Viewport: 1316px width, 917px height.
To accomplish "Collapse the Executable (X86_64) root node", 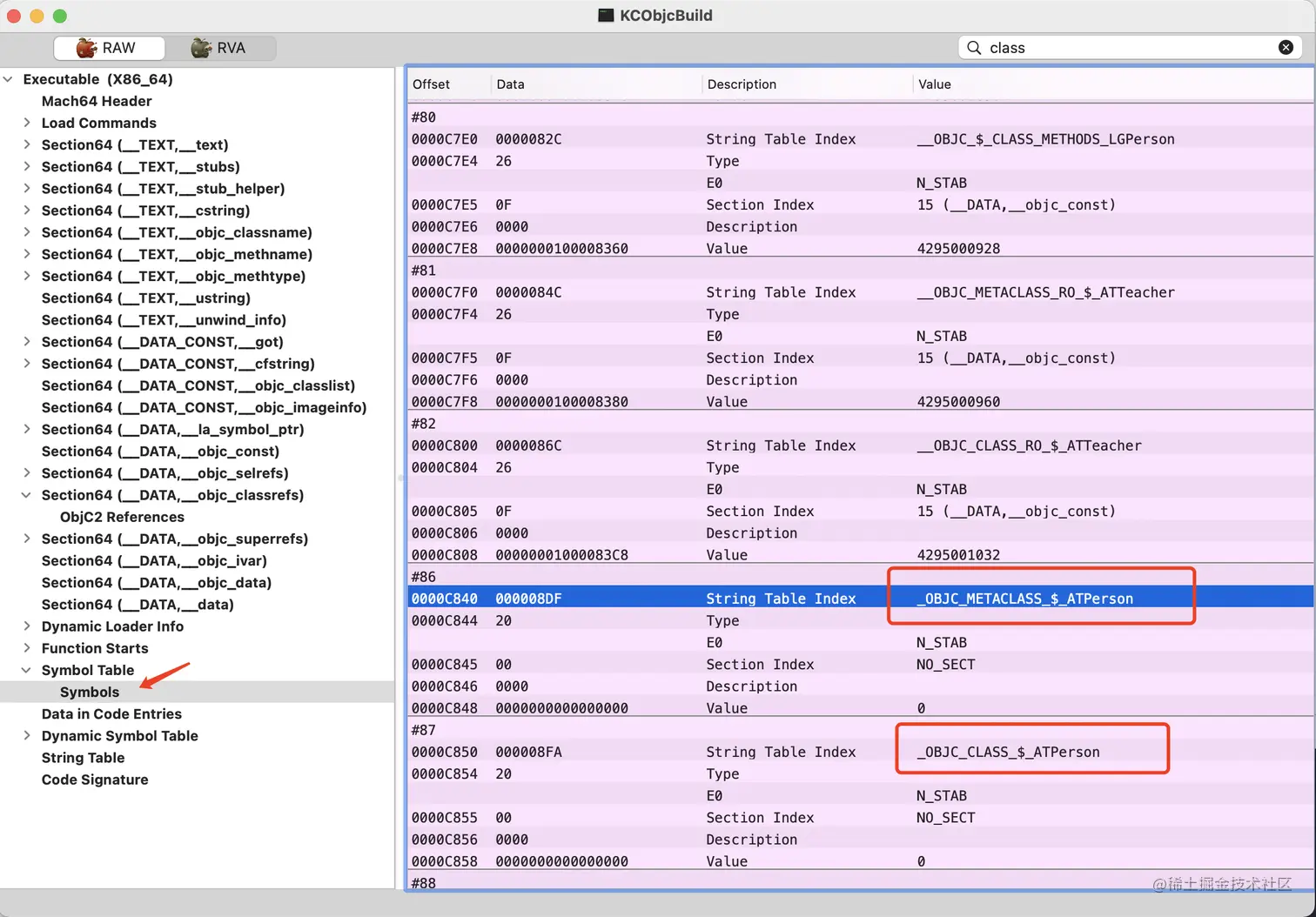I will (x=8, y=79).
